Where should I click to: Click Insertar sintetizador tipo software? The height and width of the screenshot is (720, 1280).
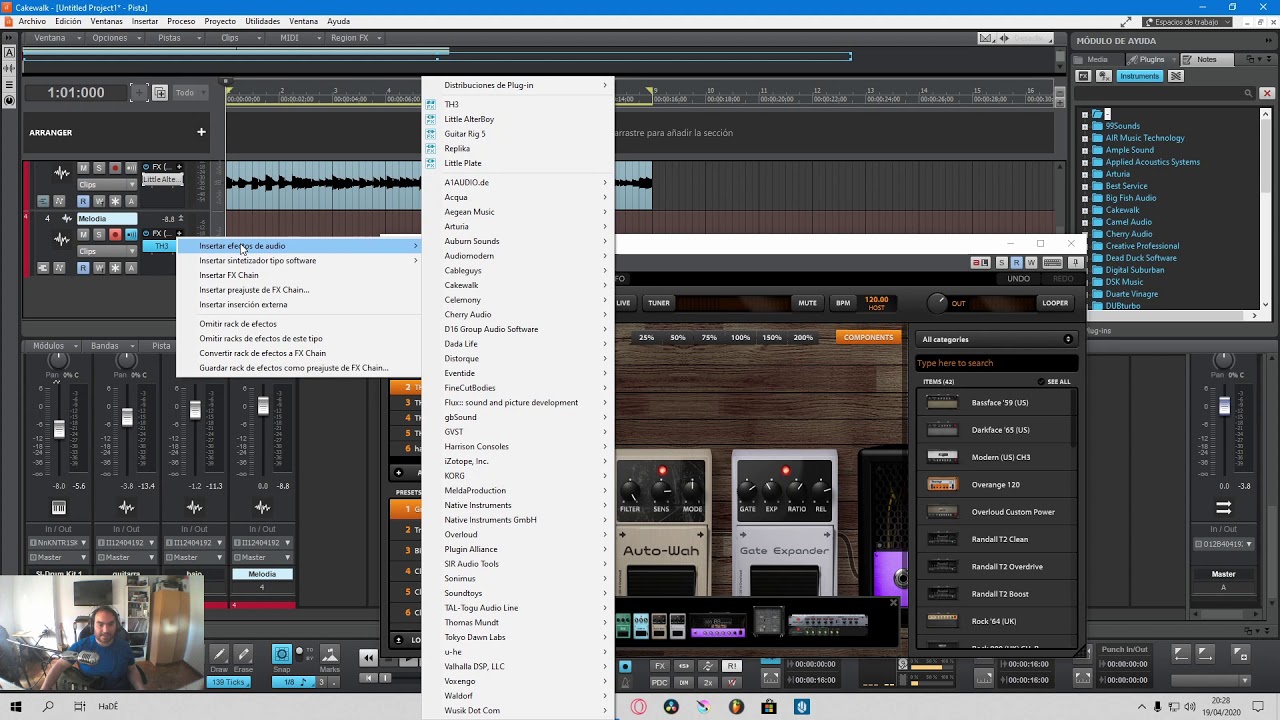(299, 260)
